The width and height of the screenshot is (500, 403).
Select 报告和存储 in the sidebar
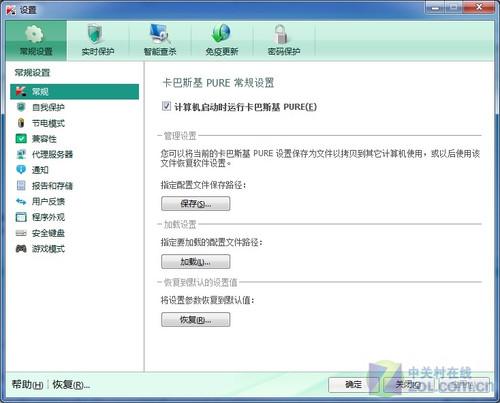click(x=52, y=186)
